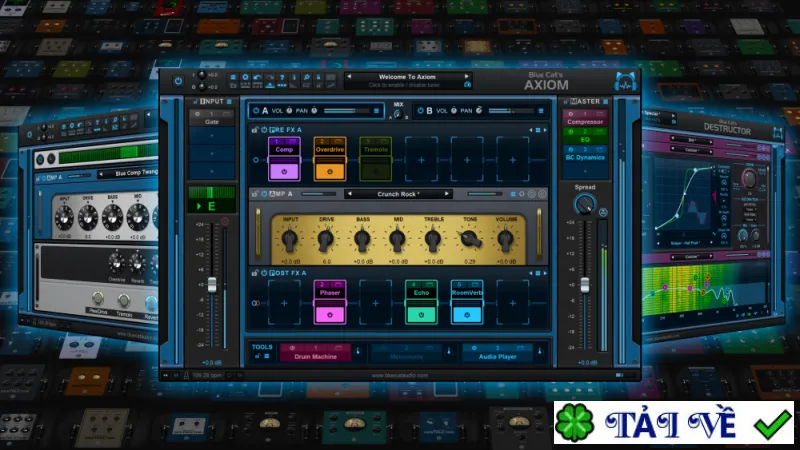Viewport: 800px width, 450px height.
Task: Click the amp VOLUME knob
Action: coord(506,240)
